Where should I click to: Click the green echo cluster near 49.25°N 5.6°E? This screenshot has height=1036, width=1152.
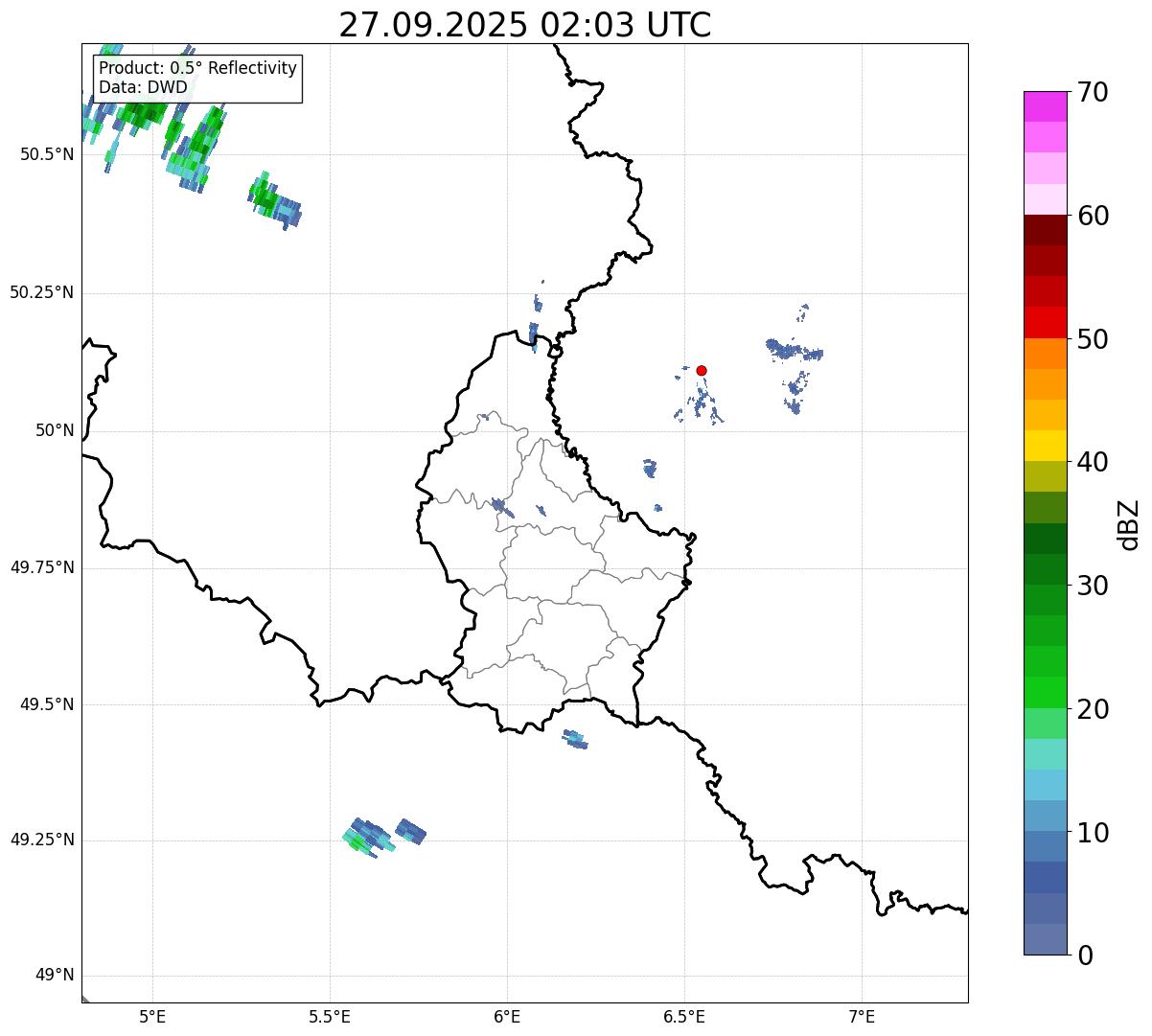369,837
